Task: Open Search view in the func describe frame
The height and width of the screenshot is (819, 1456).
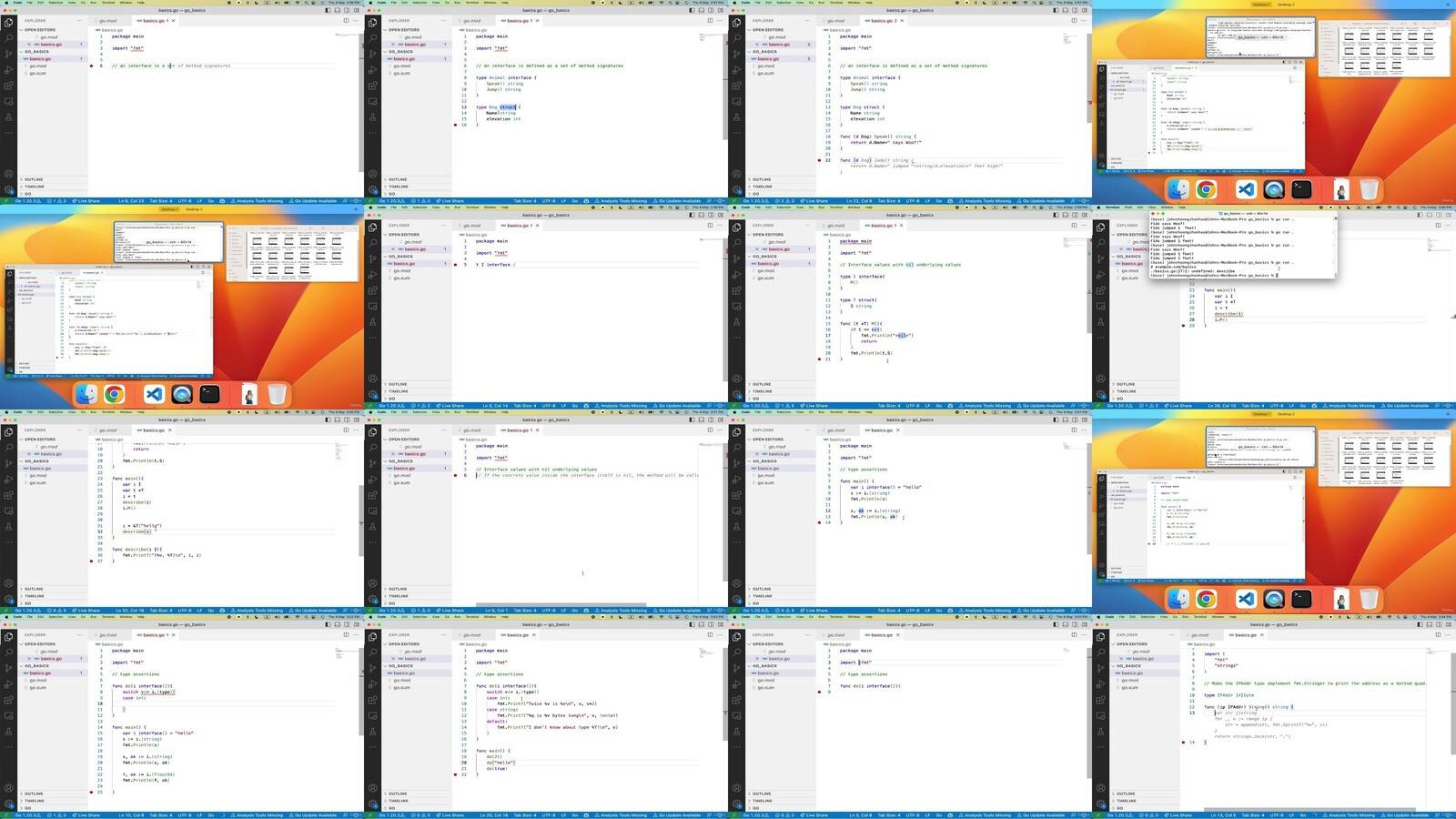Action: coord(8,447)
